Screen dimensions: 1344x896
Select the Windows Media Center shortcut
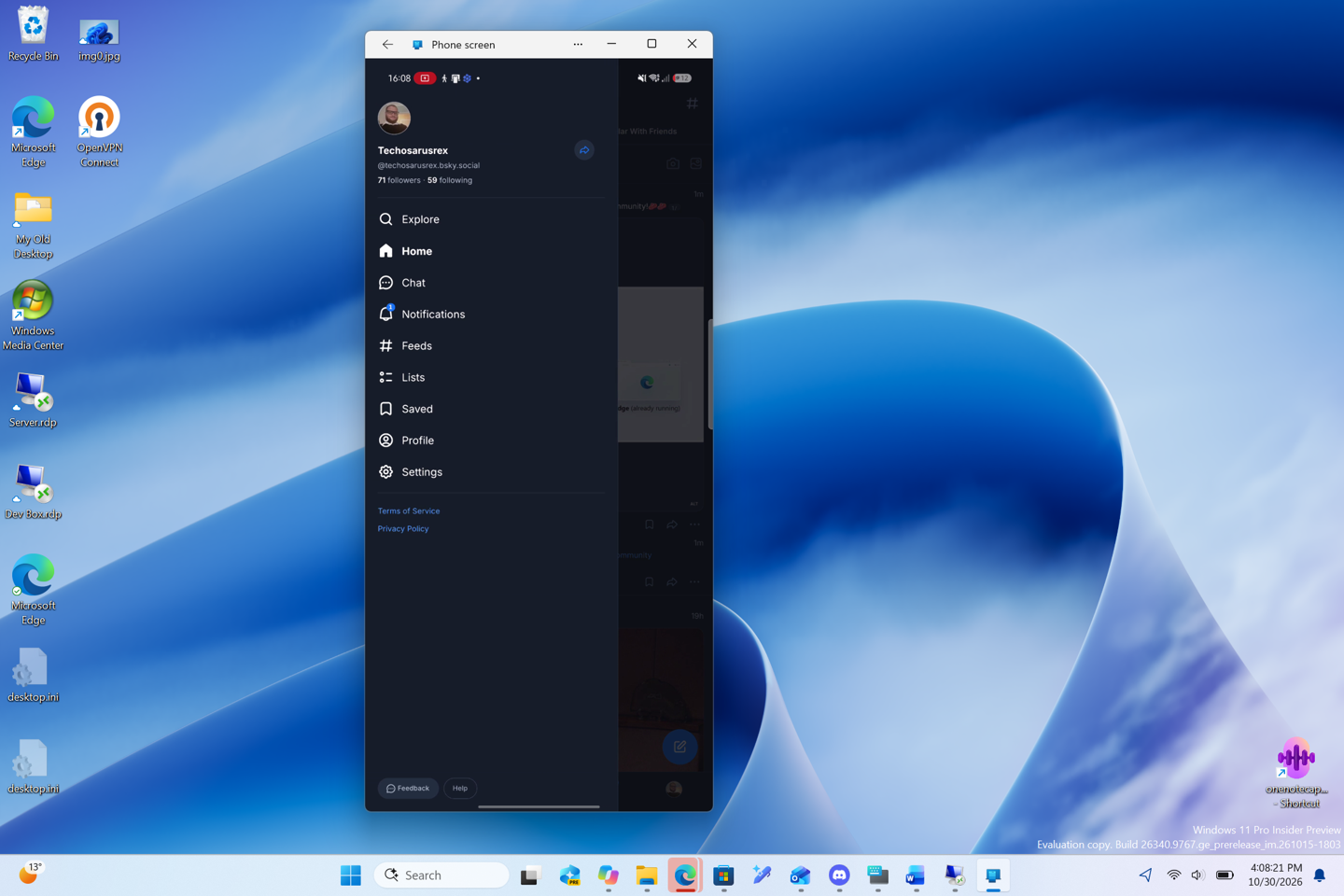[33, 315]
